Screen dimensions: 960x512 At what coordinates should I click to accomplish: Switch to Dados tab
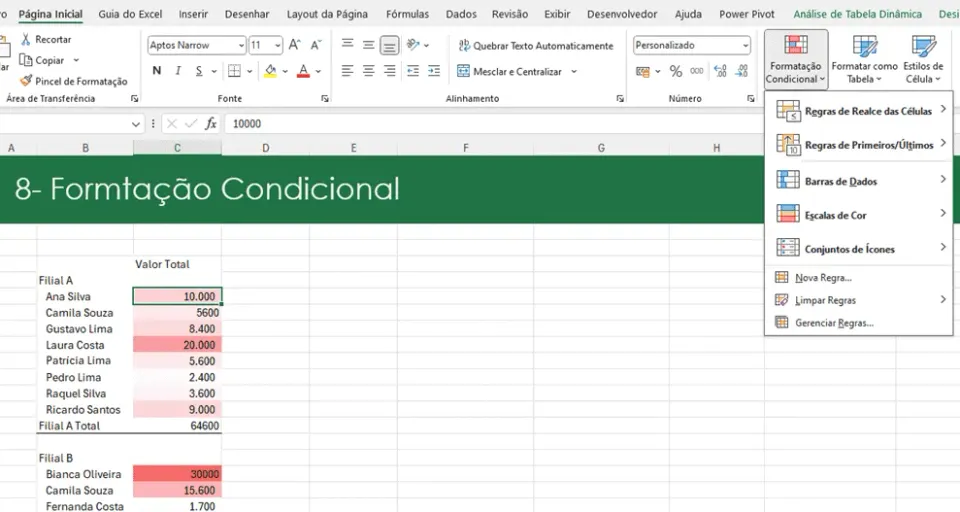[461, 13]
